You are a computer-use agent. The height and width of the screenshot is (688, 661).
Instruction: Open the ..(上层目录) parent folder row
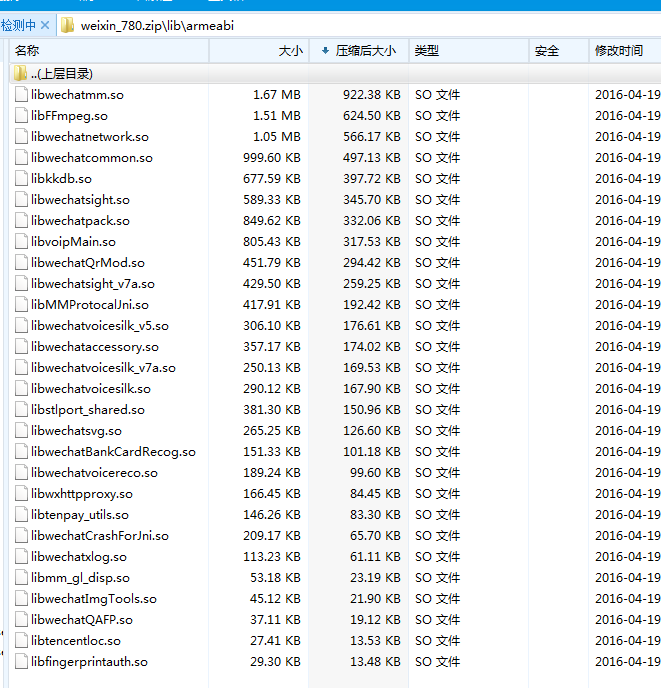pyautogui.click(x=335, y=74)
